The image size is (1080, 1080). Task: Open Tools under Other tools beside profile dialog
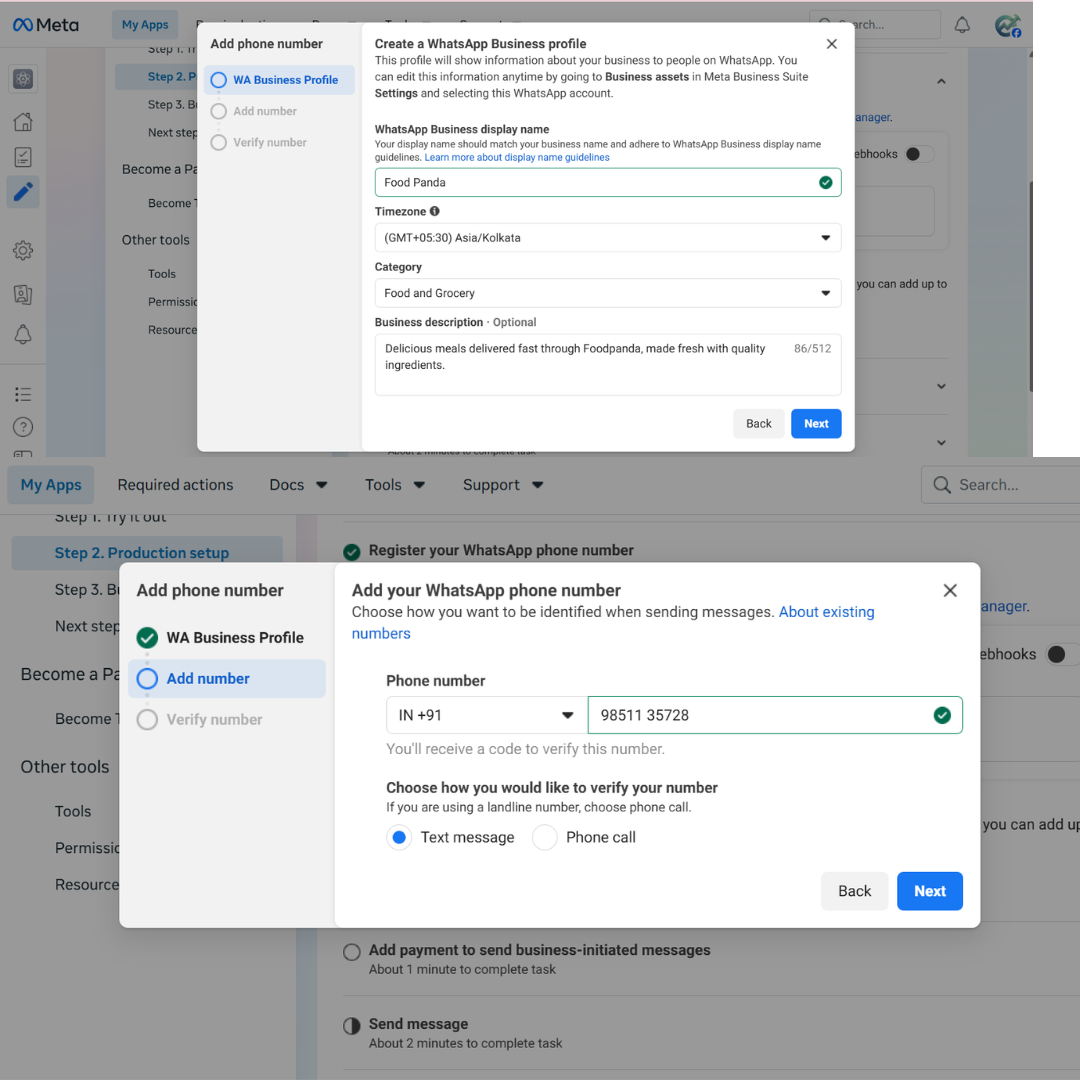click(x=162, y=274)
